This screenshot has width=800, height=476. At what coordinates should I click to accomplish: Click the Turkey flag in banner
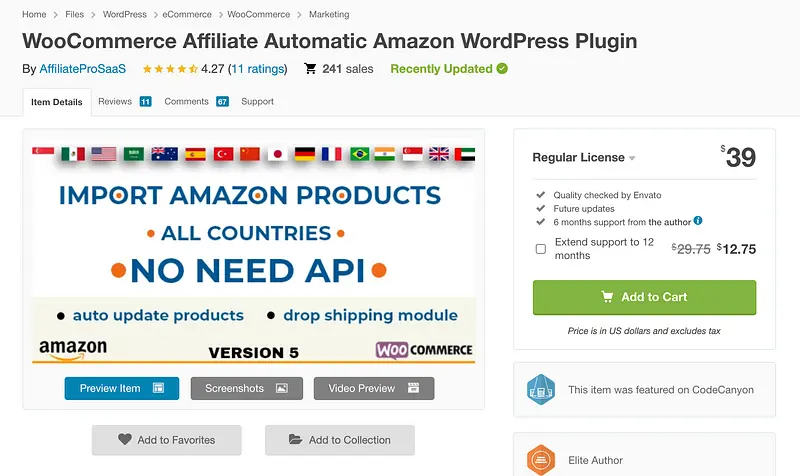coord(223,154)
